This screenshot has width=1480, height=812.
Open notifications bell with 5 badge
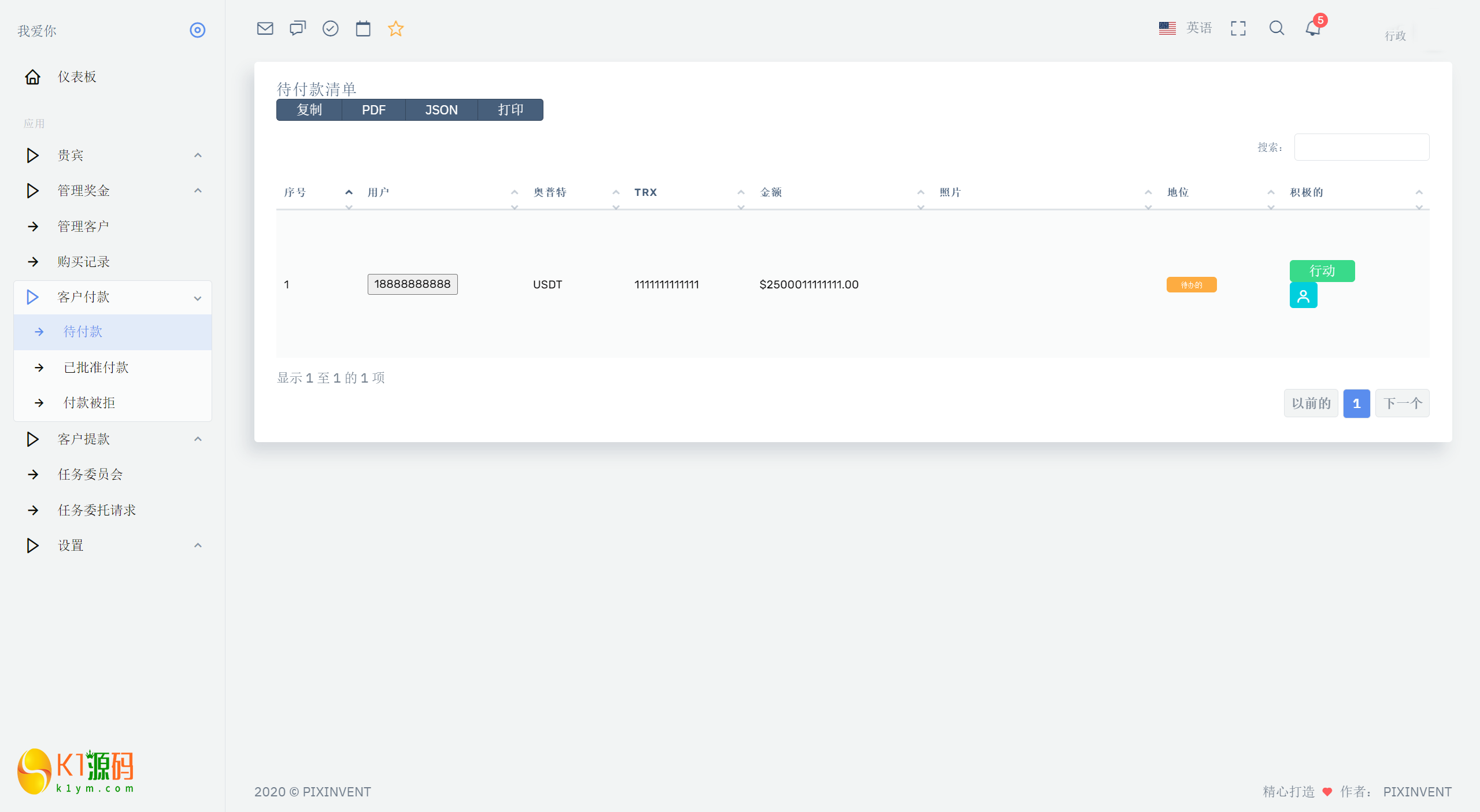[x=1313, y=27]
